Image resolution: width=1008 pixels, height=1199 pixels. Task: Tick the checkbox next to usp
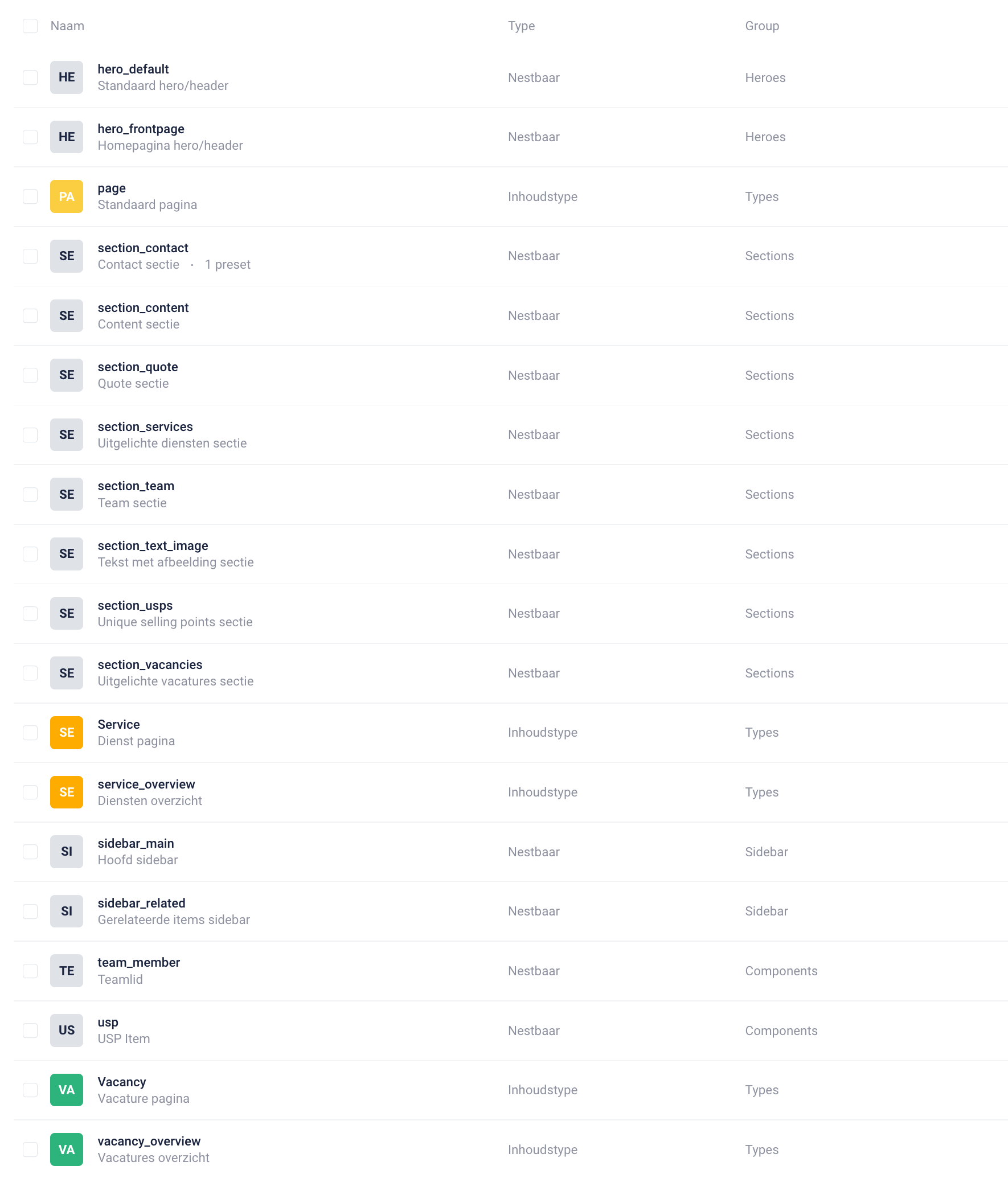(x=30, y=1030)
